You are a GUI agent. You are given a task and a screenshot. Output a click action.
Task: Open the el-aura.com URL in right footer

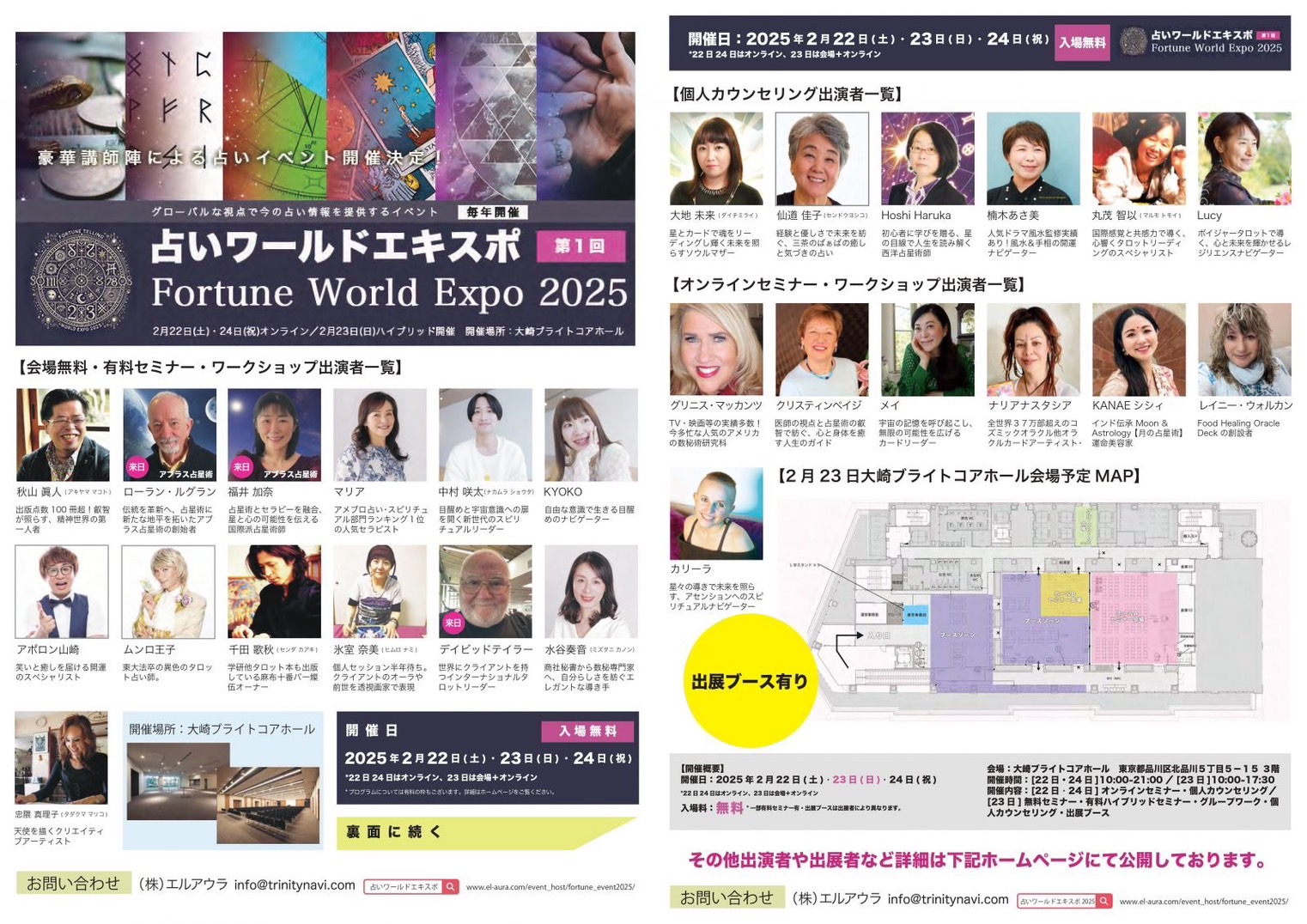1204,901
